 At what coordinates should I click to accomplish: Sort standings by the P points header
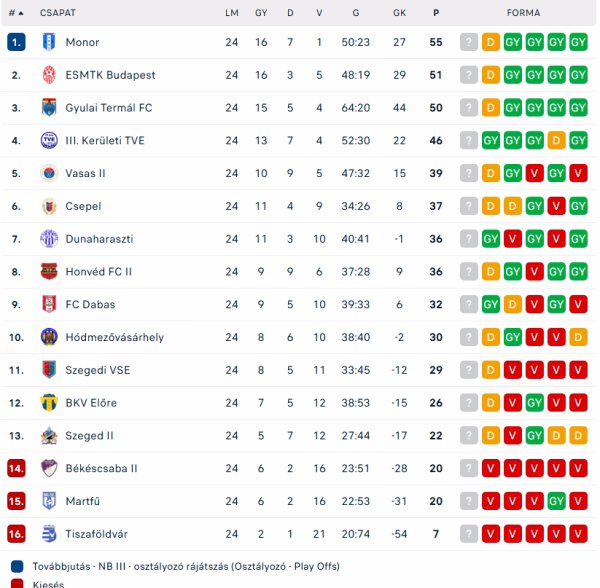[x=436, y=13]
